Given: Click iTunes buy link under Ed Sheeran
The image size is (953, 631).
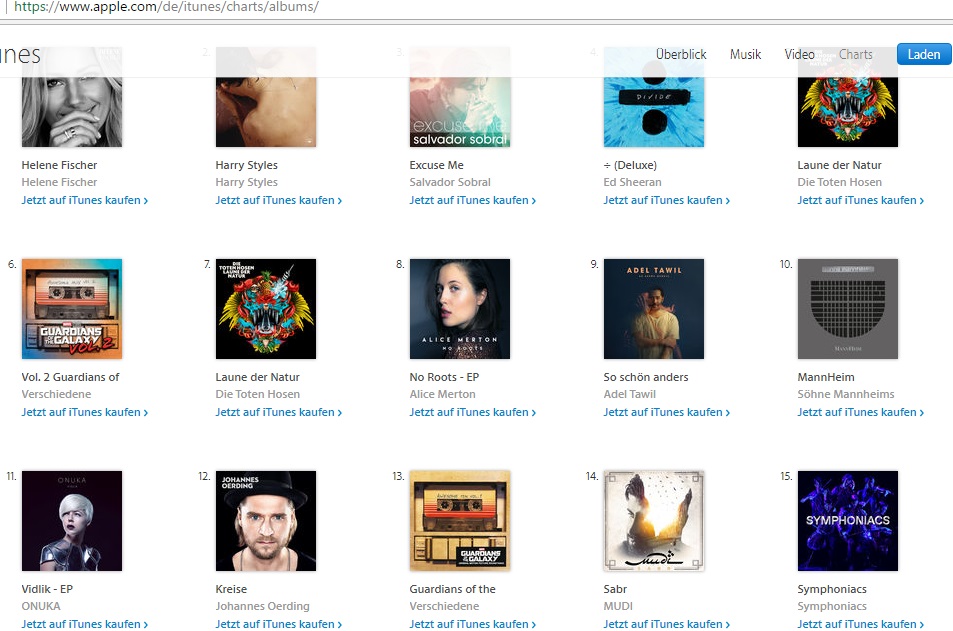Looking at the screenshot, I should pos(666,200).
